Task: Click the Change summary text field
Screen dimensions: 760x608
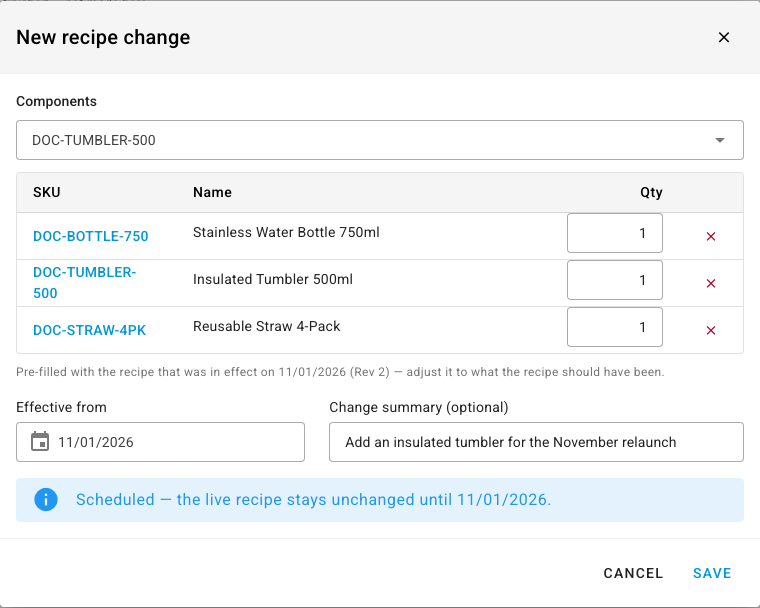Action: click(x=536, y=442)
